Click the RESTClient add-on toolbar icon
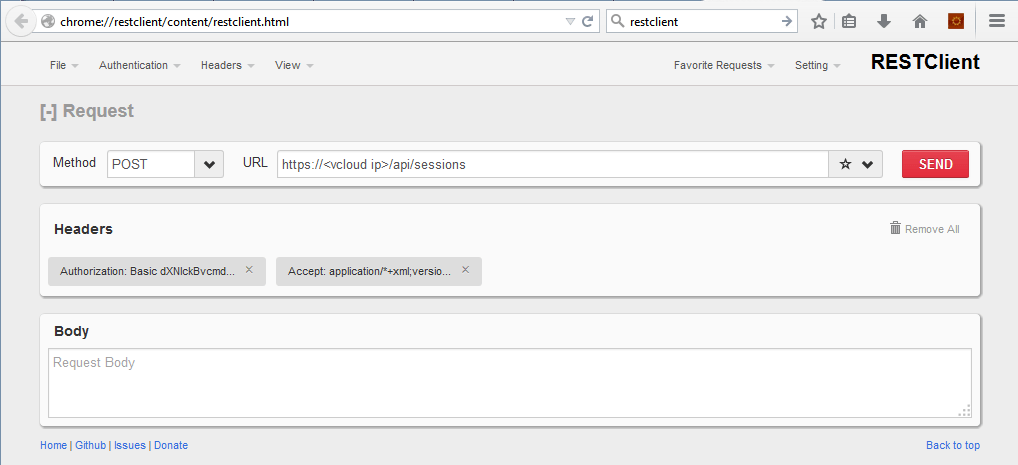 956,21
